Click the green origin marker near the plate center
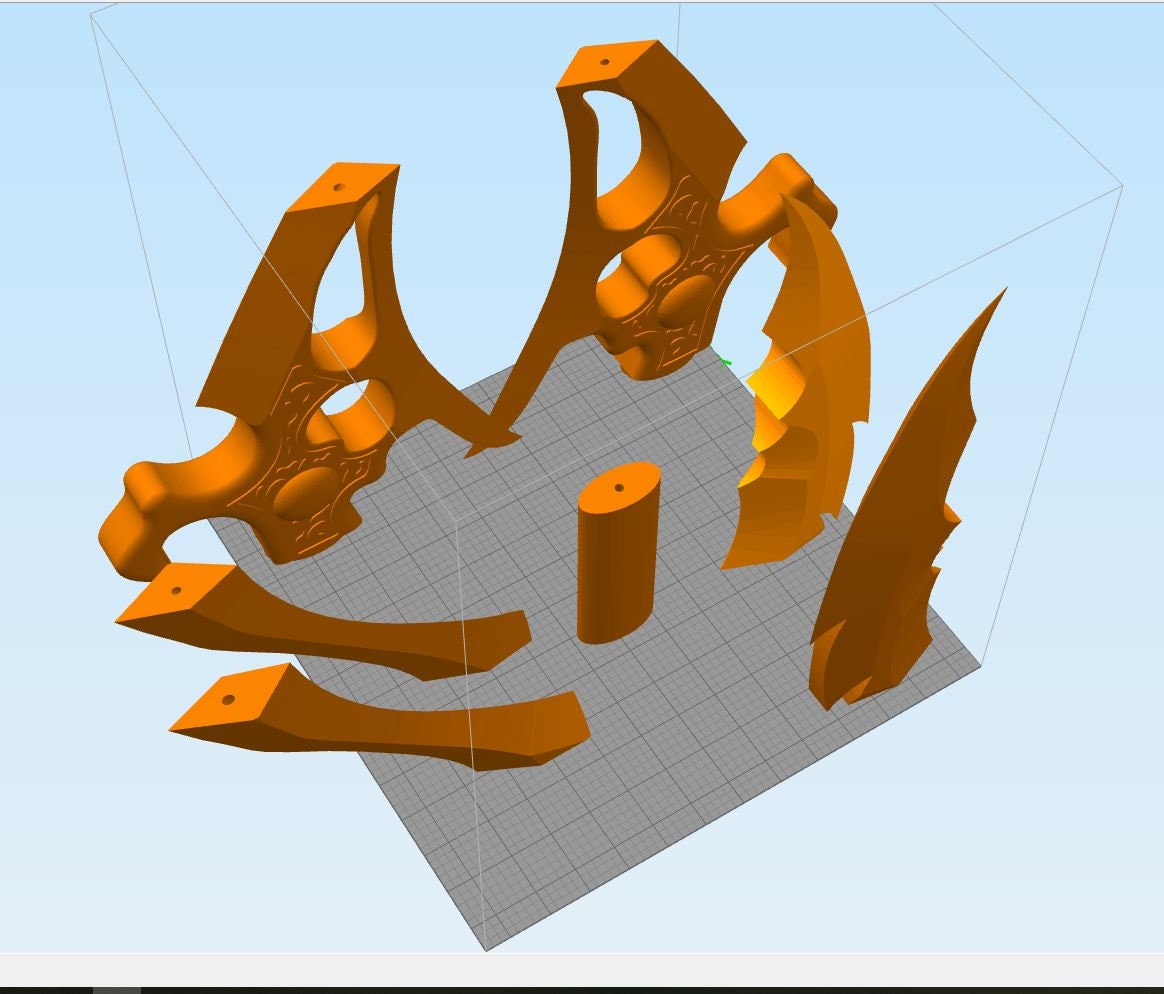This screenshot has width=1164, height=994. click(723, 363)
